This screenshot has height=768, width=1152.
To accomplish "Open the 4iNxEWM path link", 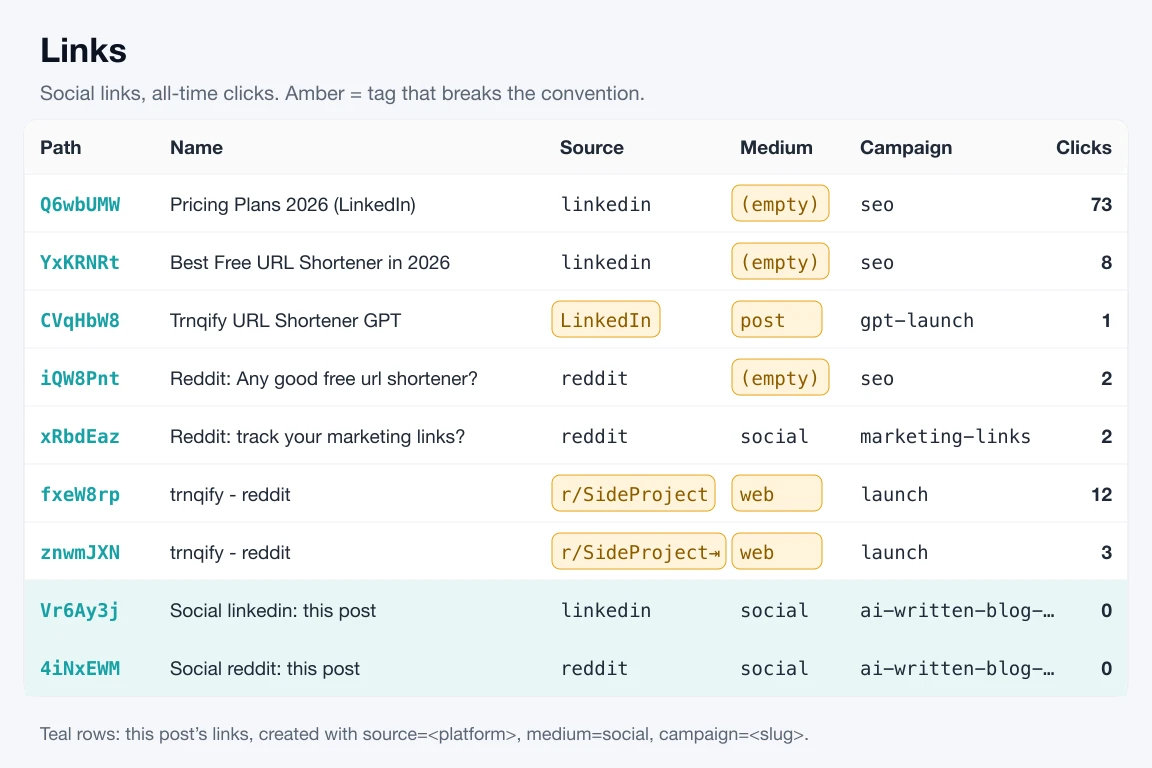I will [80, 669].
